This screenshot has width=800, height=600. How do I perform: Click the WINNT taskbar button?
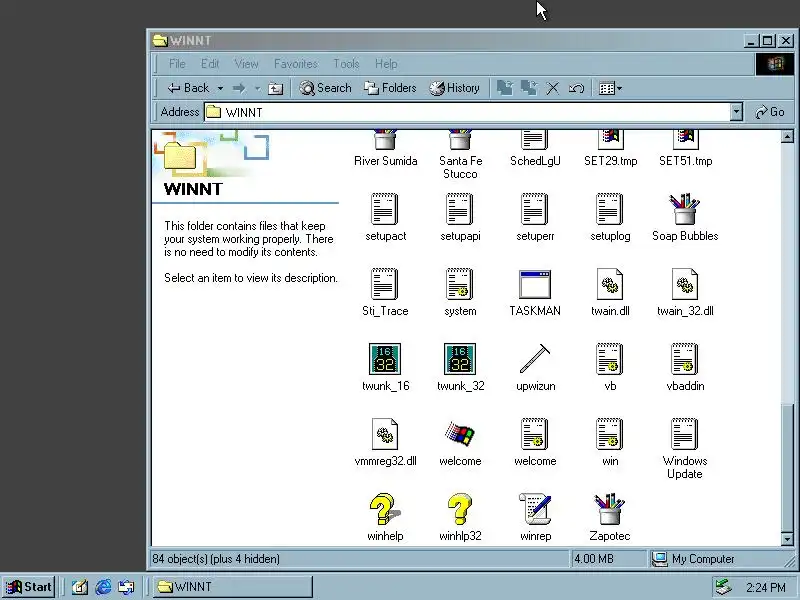(231, 587)
